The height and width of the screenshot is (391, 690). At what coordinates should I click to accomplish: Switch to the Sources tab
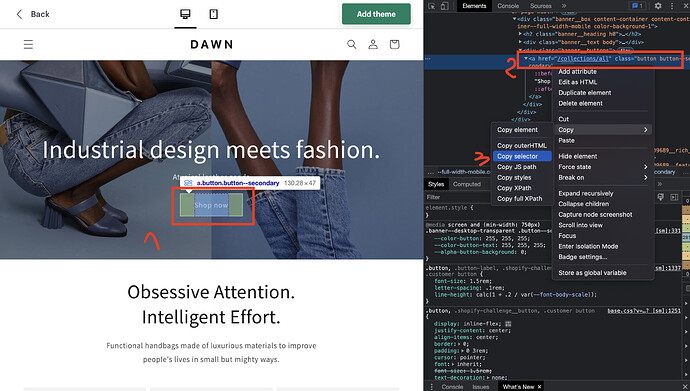click(541, 6)
